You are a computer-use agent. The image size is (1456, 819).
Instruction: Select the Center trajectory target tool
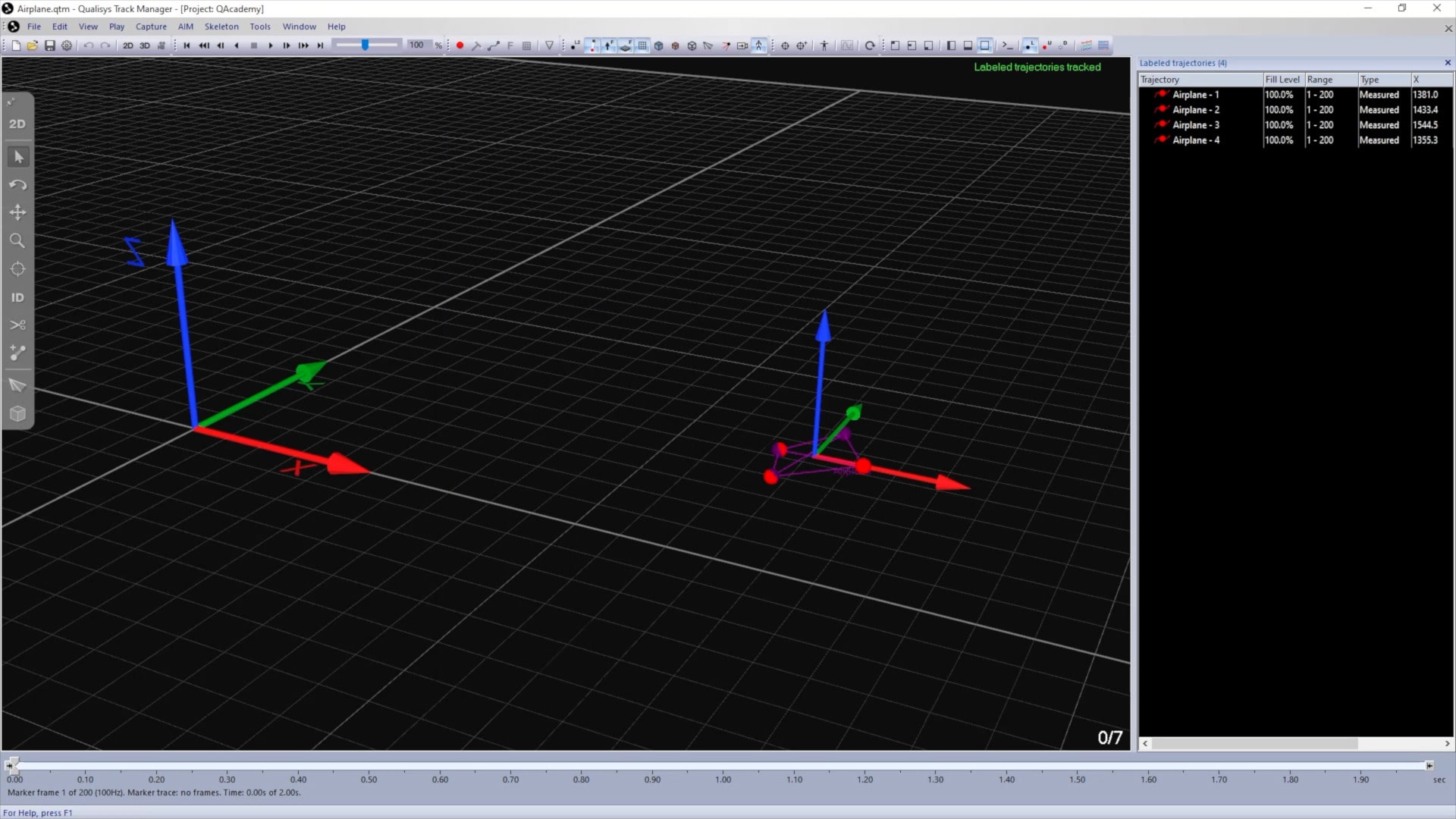pyautogui.click(x=17, y=269)
